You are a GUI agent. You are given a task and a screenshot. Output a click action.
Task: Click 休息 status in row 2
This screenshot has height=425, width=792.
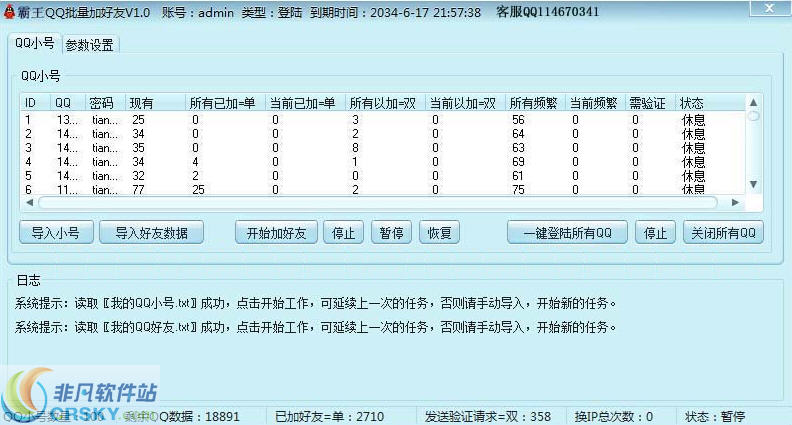693,134
